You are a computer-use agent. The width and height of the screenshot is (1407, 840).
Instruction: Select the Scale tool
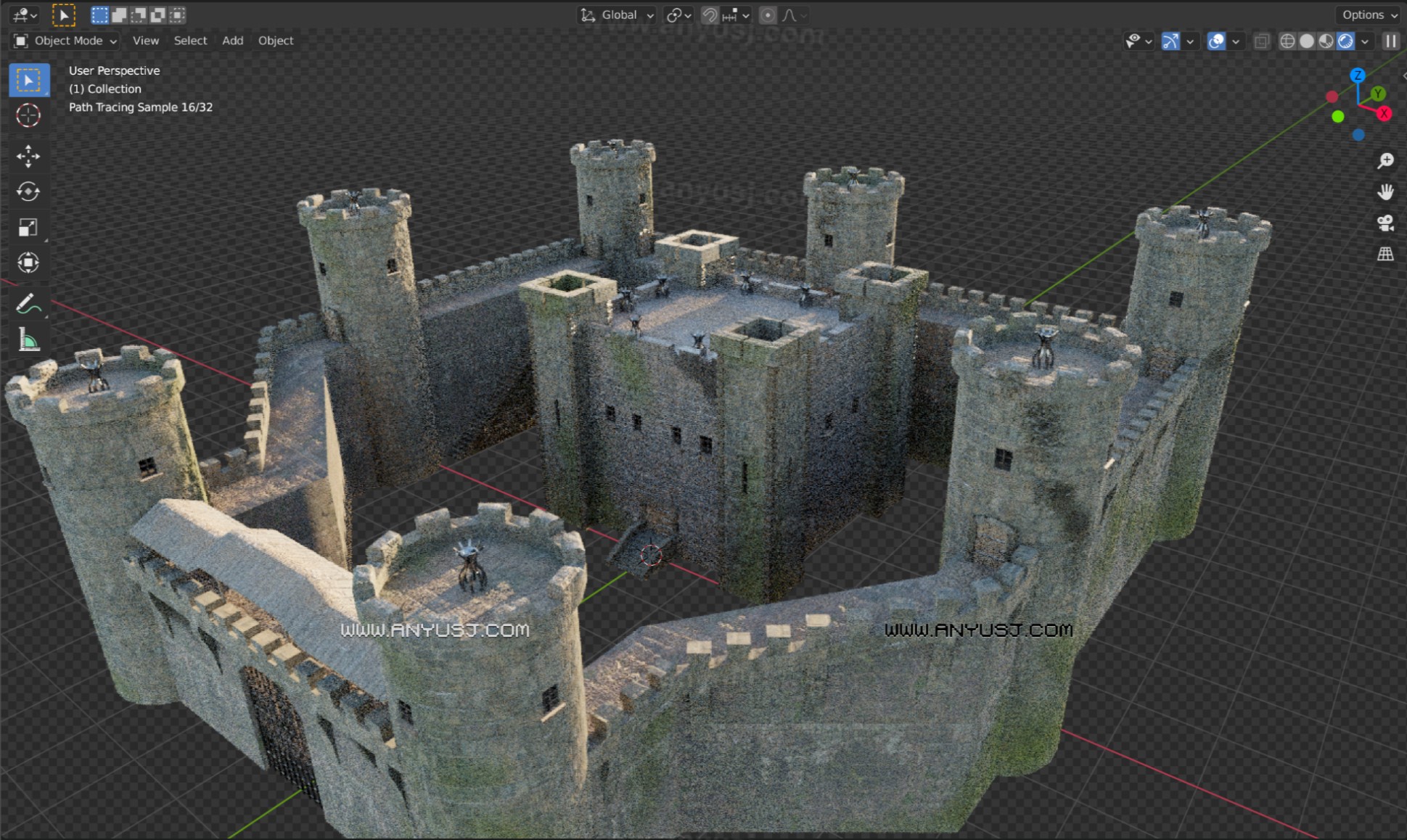[x=28, y=227]
